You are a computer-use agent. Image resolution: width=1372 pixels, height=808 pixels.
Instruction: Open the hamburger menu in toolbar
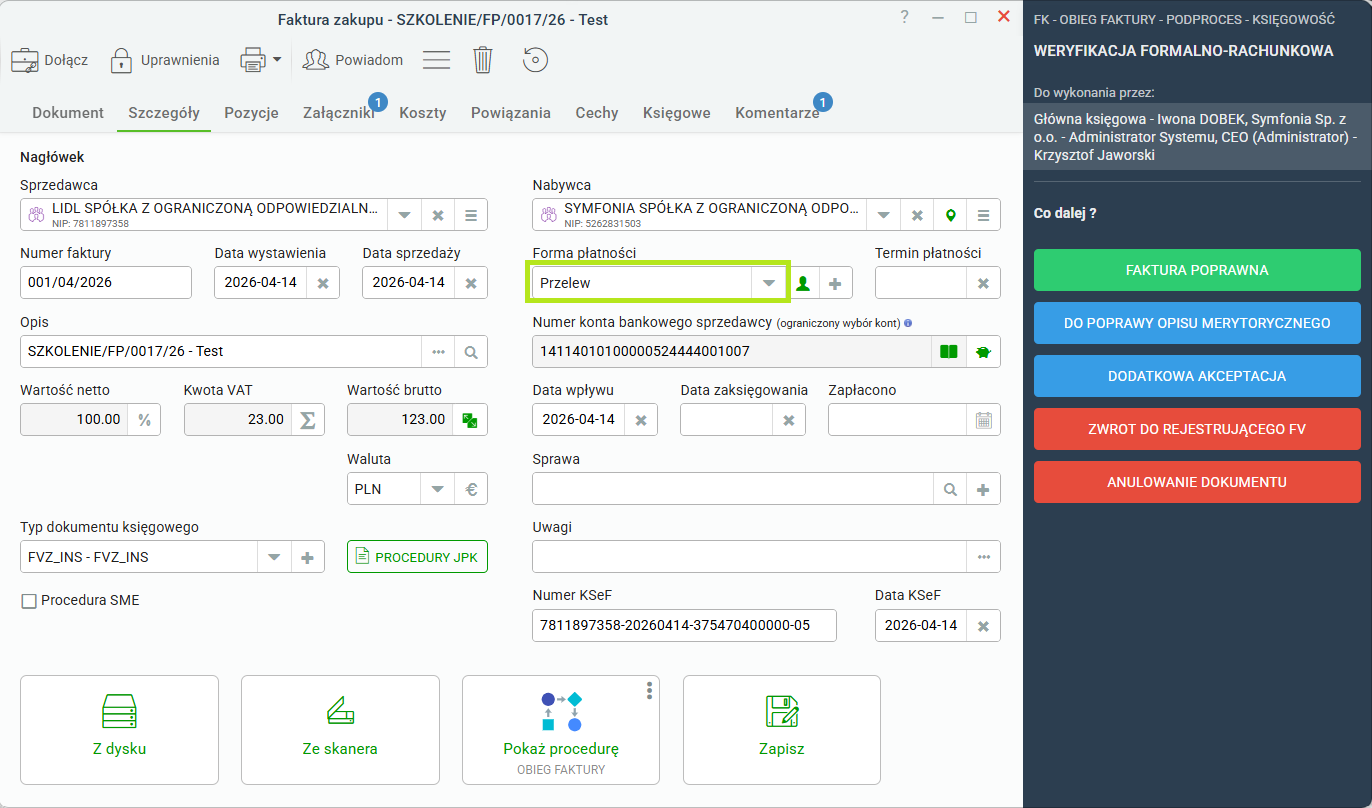click(x=436, y=60)
